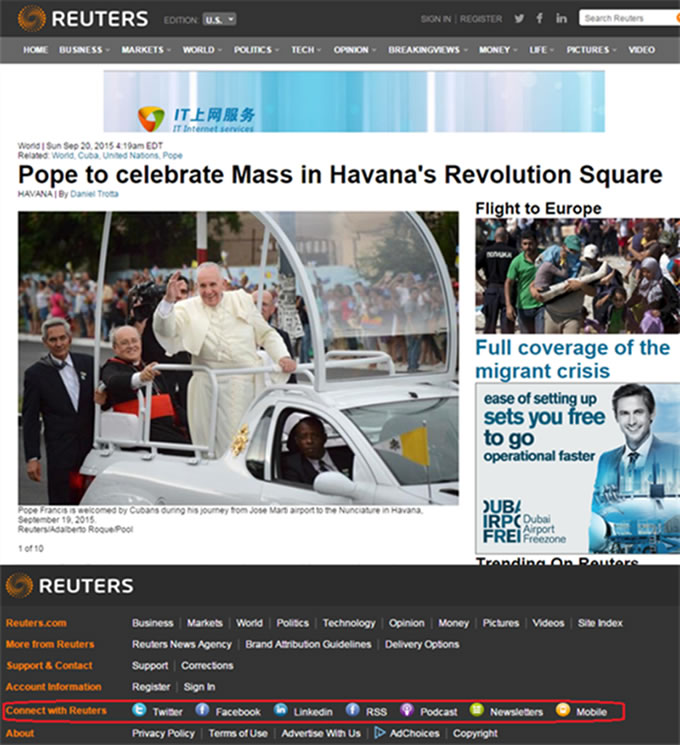The image size is (680, 745).
Task: Click the green Newsletters icon
Action: click(477, 710)
